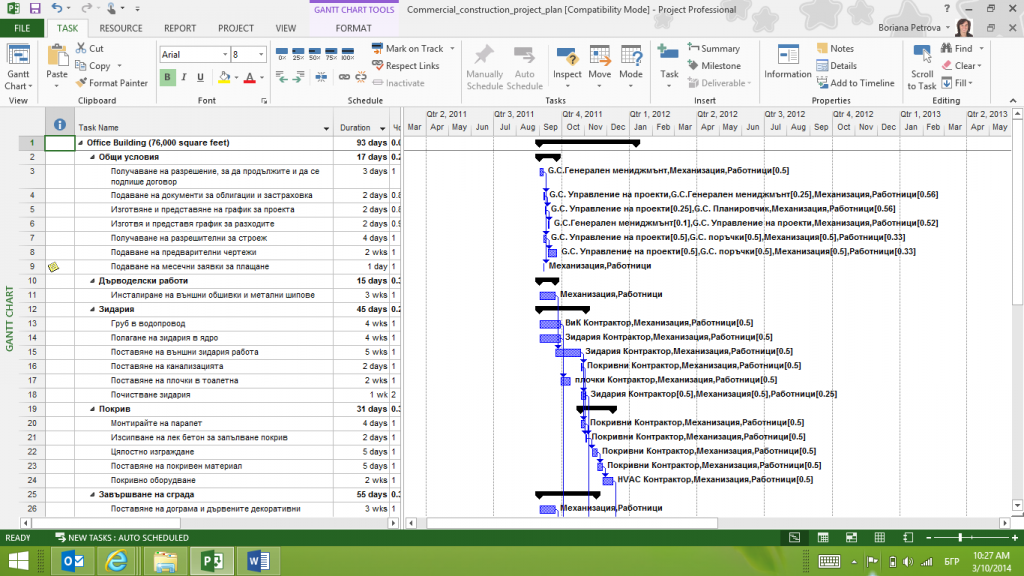The height and width of the screenshot is (576, 1024).
Task: Switch to the REPORT tab
Action: (x=180, y=28)
